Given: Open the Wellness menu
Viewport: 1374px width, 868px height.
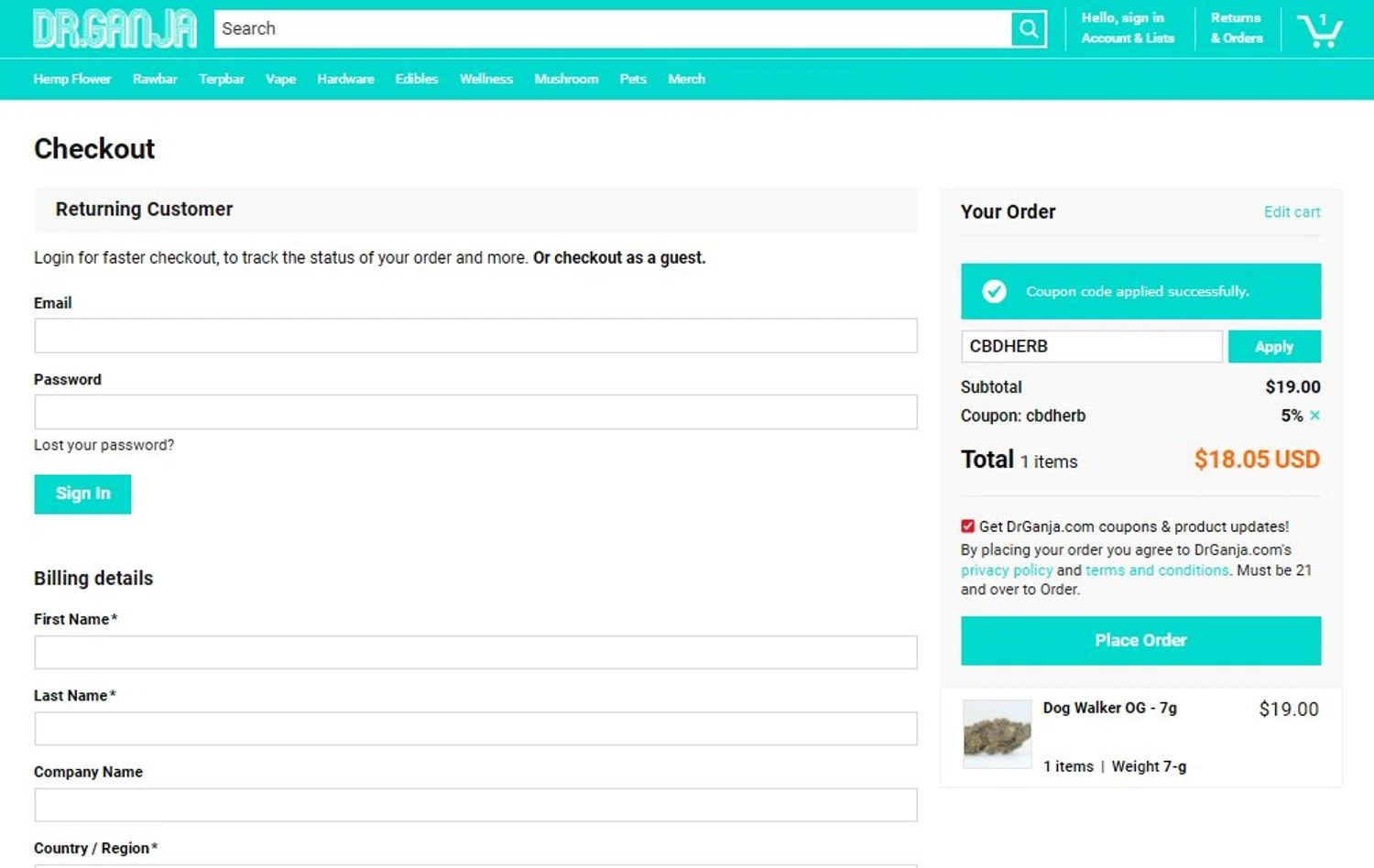Looking at the screenshot, I should [x=486, y=79].
